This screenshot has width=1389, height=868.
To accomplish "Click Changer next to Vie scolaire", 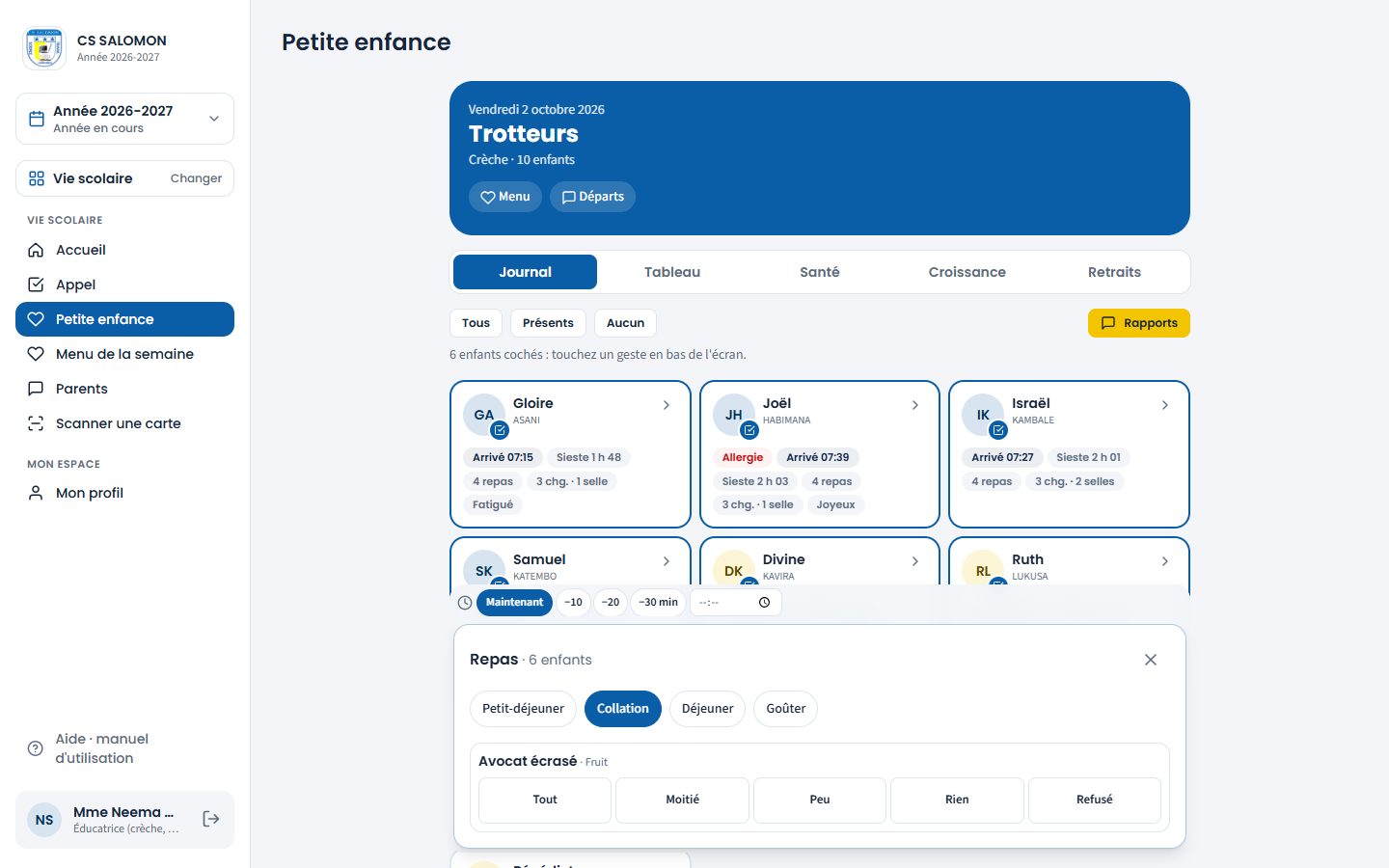I will tap(196, 178).
